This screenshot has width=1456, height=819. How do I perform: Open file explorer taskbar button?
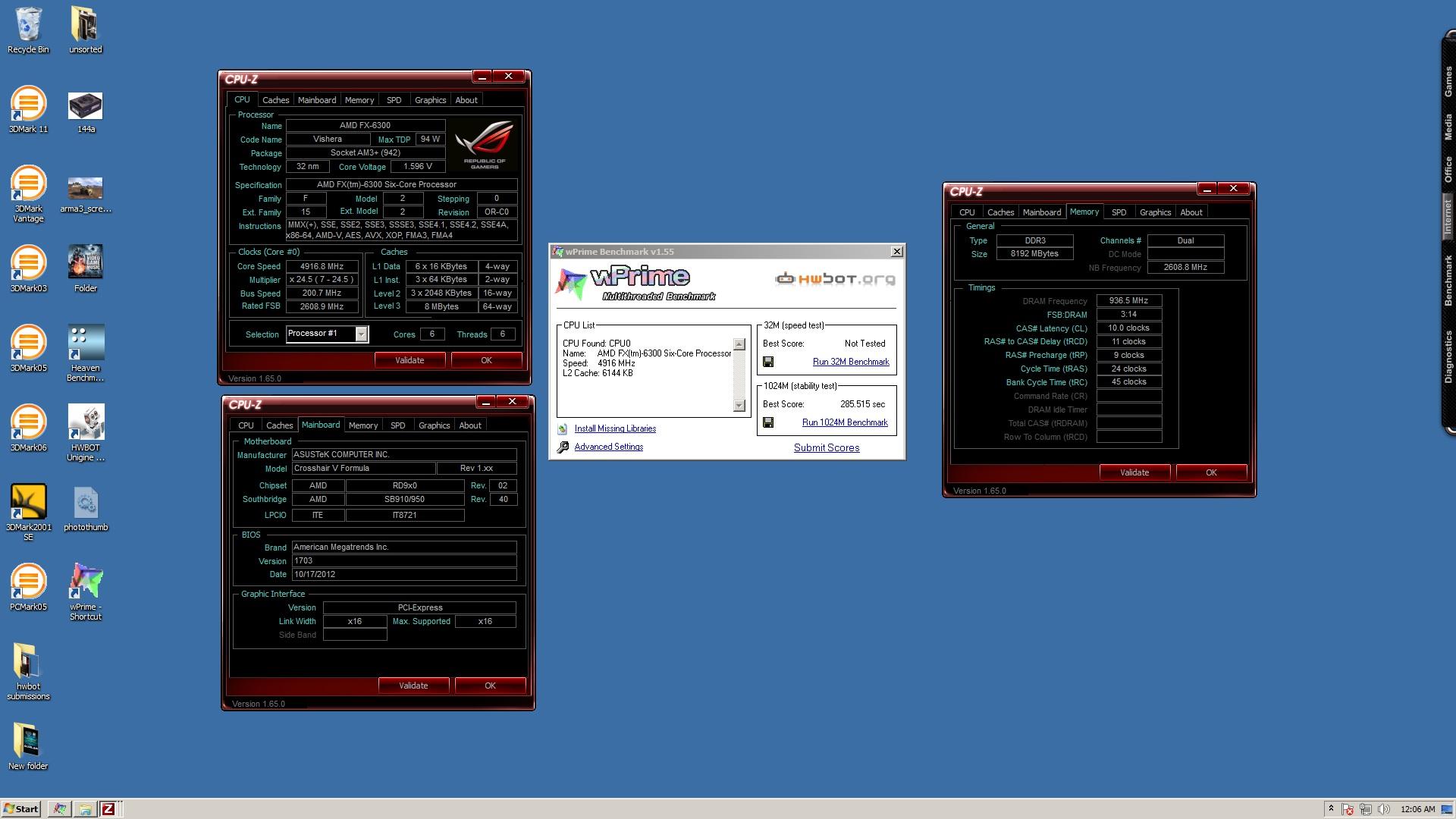coord(85,809)
